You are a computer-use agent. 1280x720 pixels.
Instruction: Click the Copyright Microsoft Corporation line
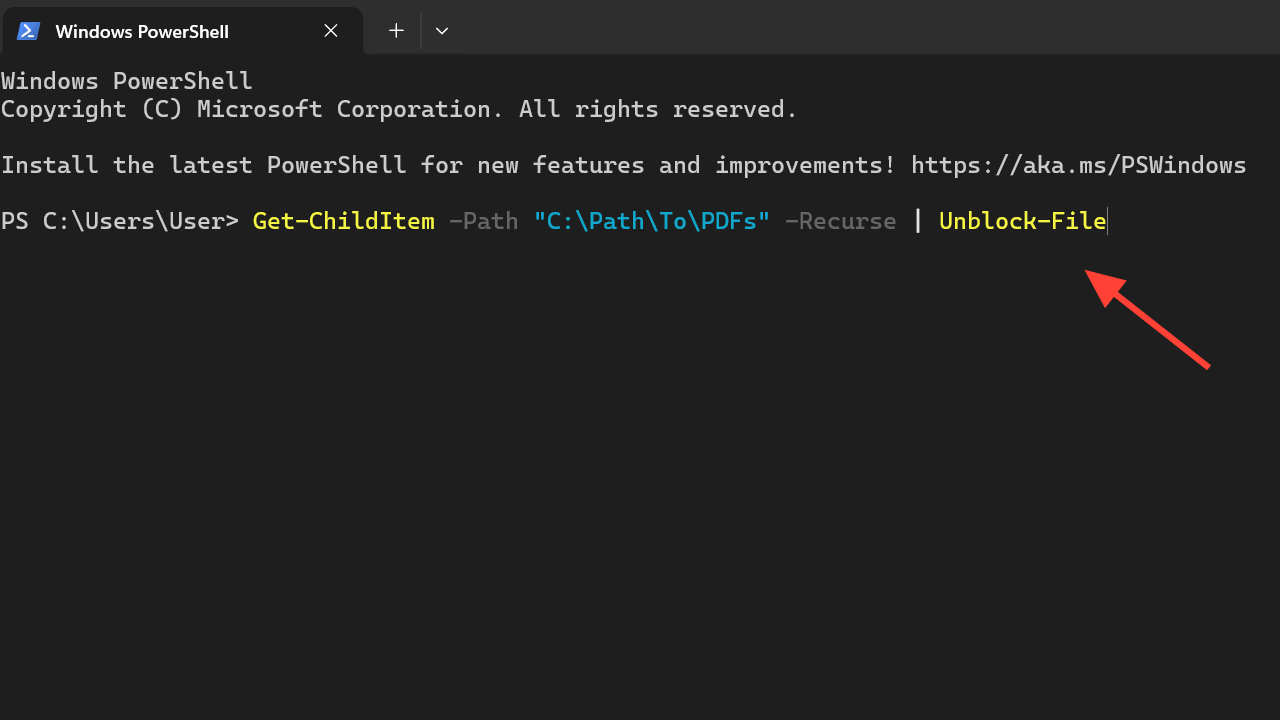coord(399,109)
